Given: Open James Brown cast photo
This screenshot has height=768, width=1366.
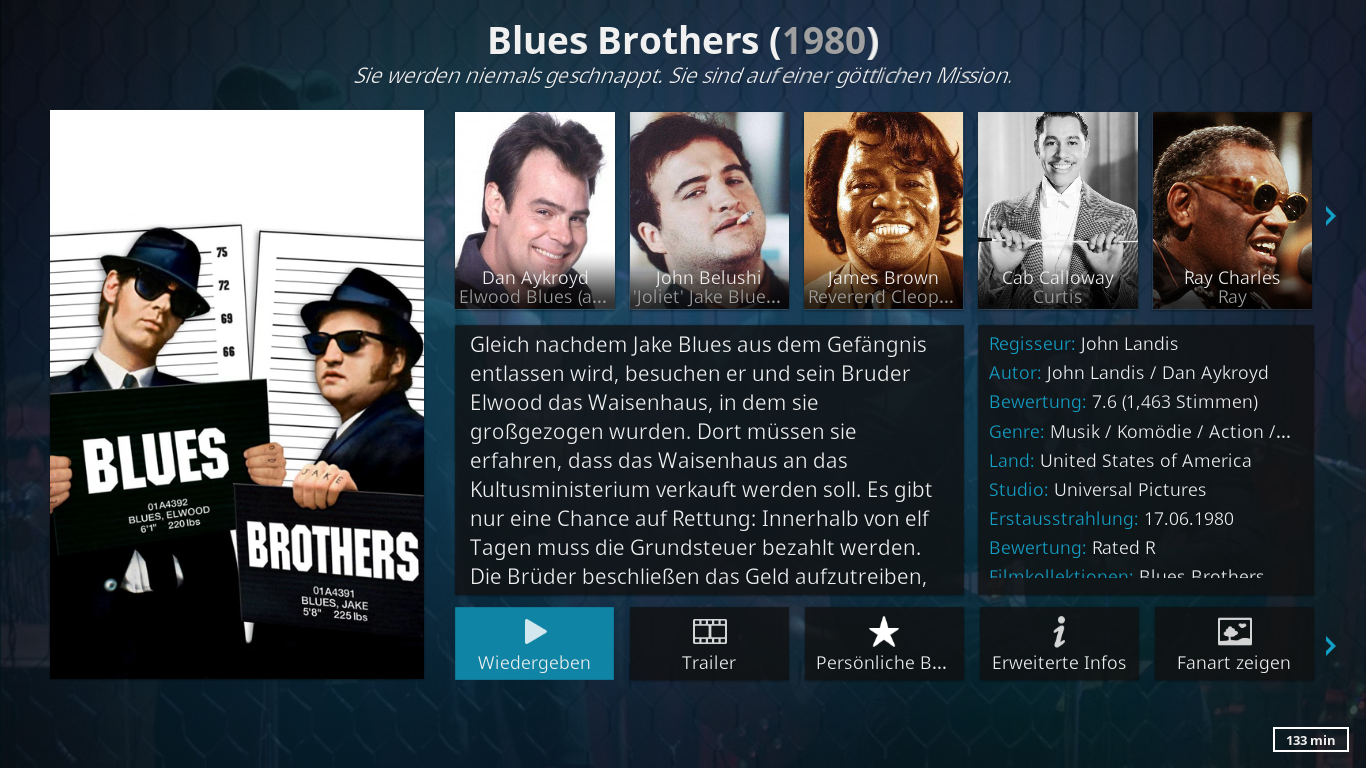Looking at the screenshot, I should tap(884, 210).
